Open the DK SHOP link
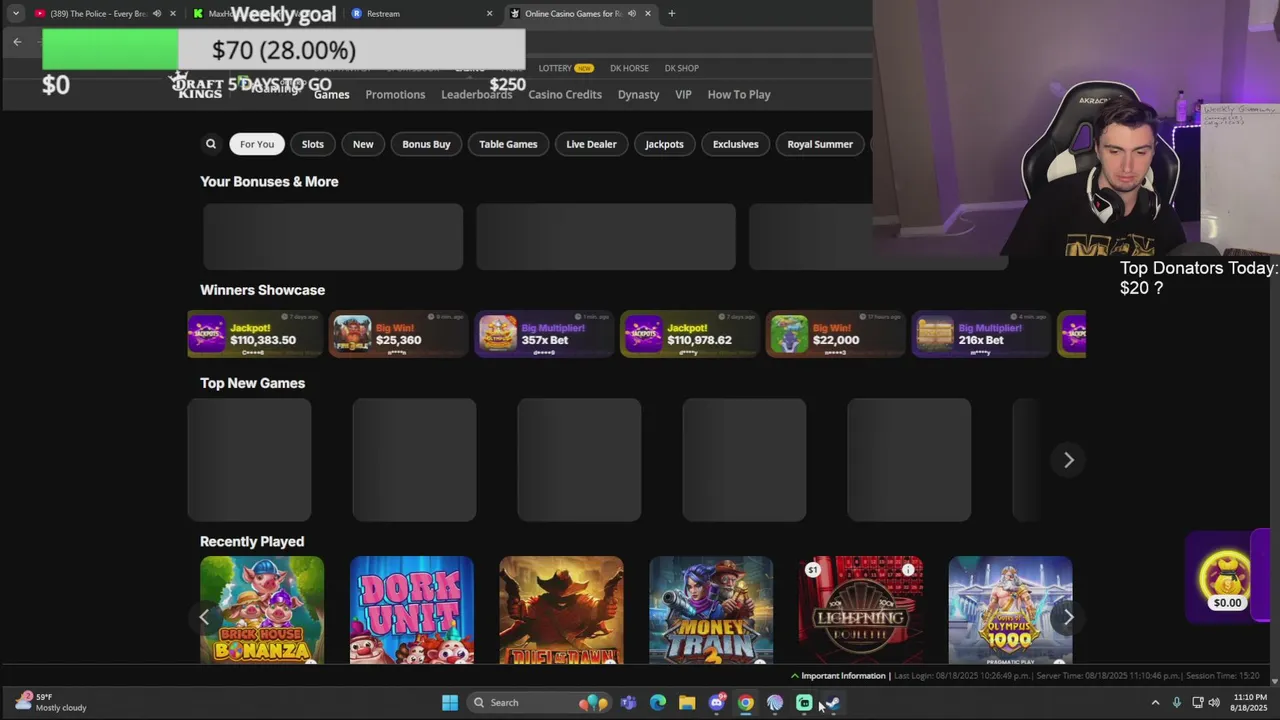 [681, 68]
